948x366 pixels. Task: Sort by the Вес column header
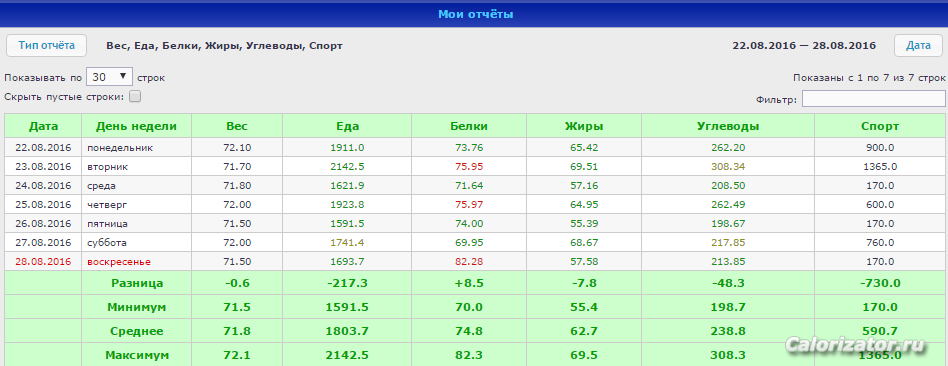[x=237, y=126]
